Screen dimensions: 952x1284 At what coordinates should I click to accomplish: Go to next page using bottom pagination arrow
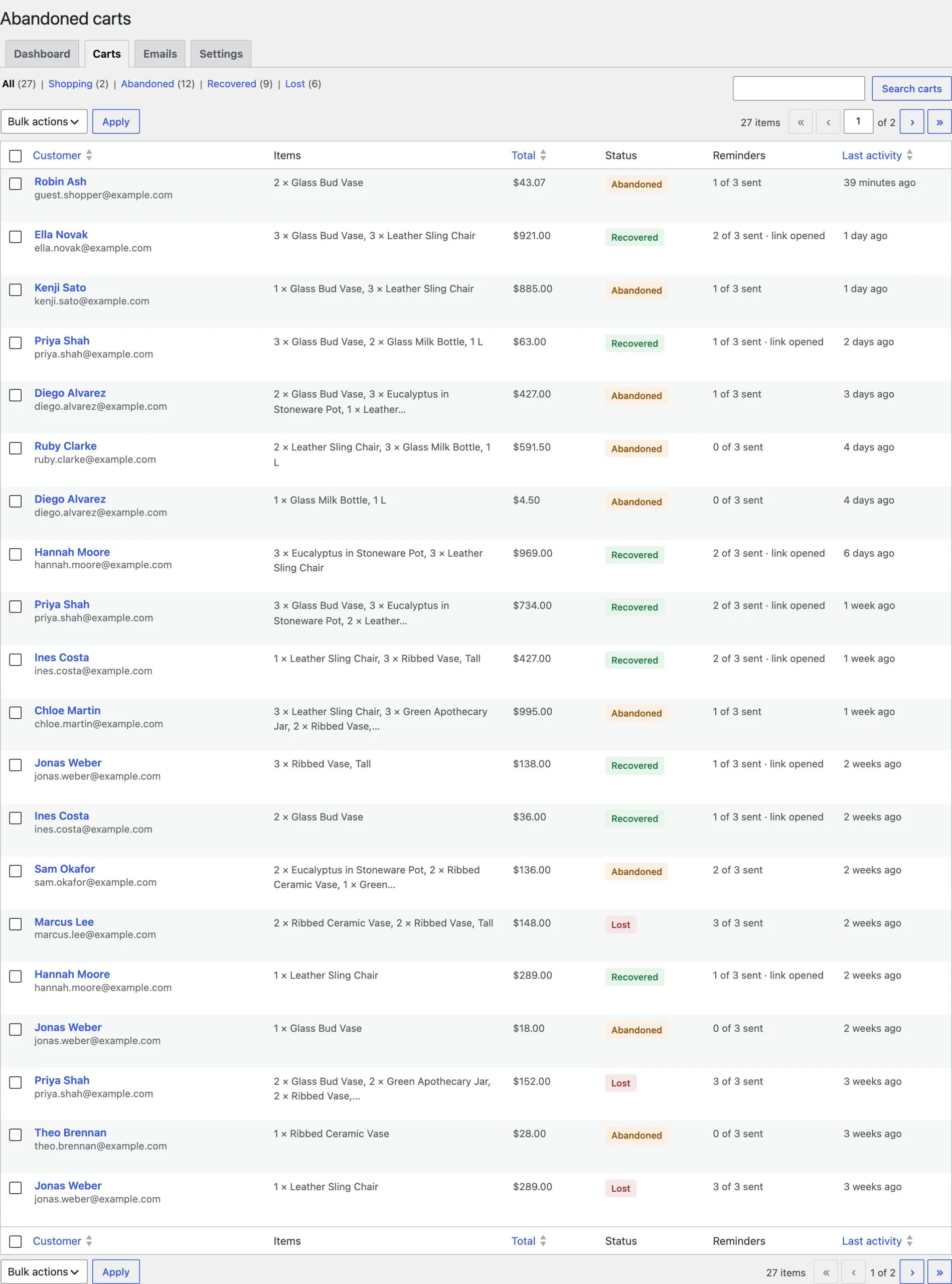point(912,1272)
